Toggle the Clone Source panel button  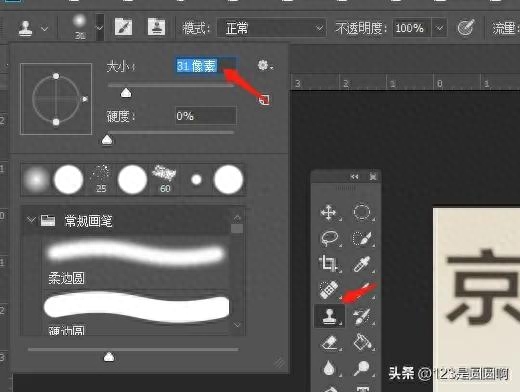pos(156,27)
